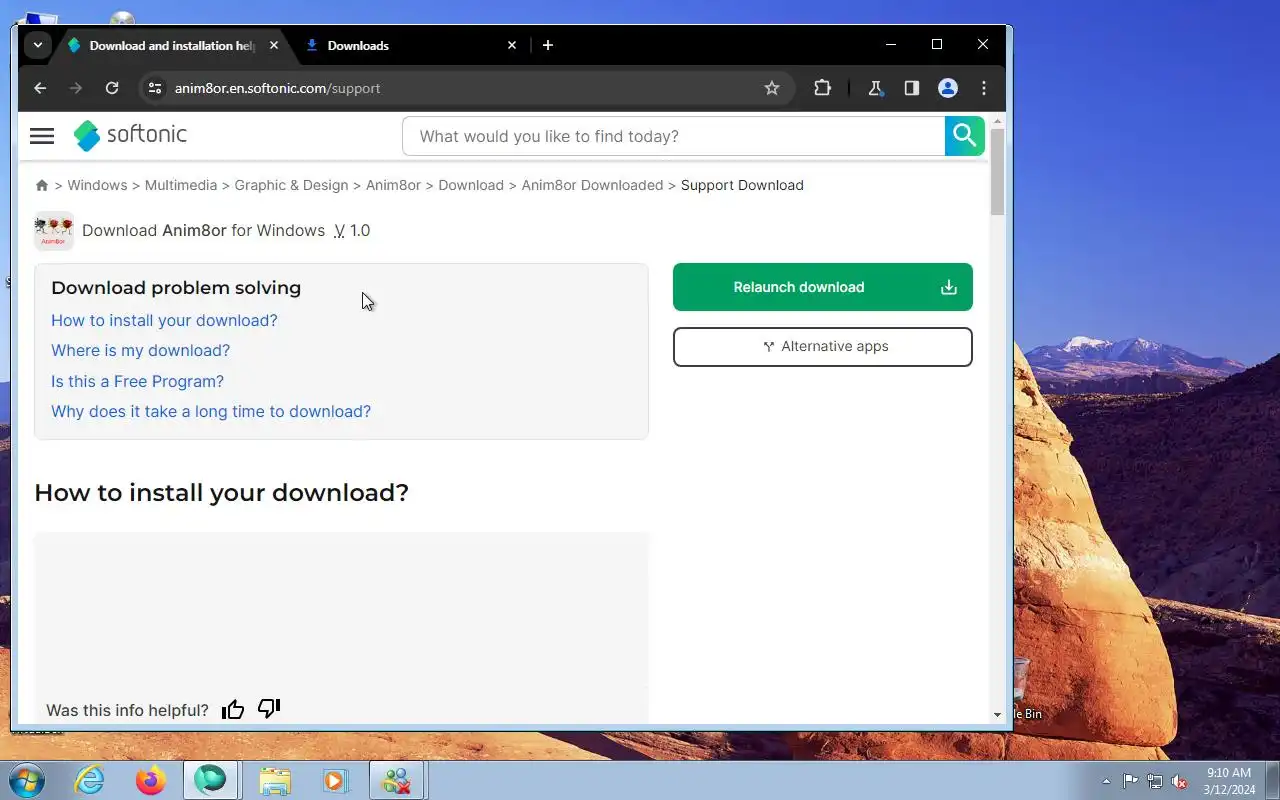Open the Chrome extensions puzzle icon

click(822, 88)
